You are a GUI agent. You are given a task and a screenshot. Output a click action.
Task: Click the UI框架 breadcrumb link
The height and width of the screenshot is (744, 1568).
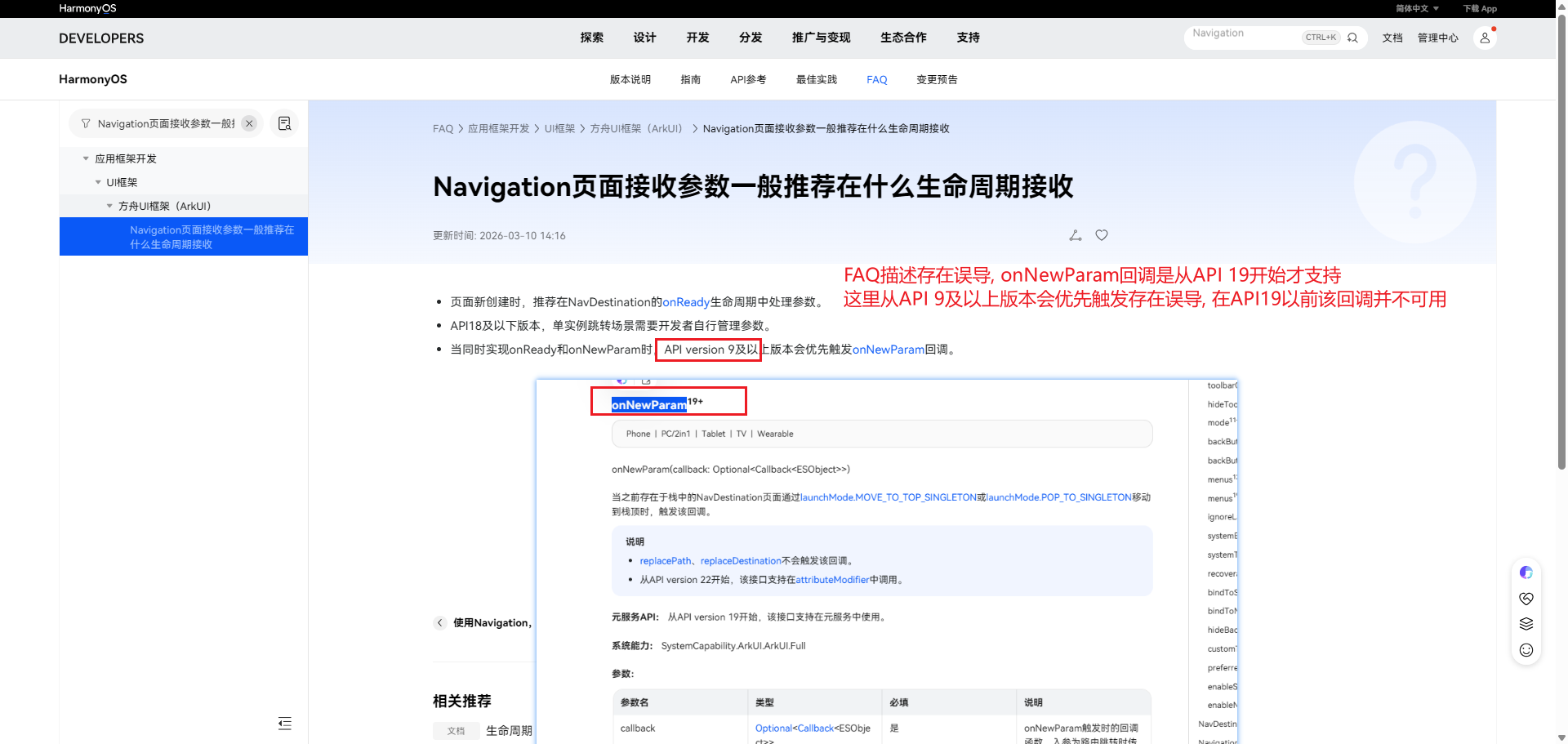[560, 129]
